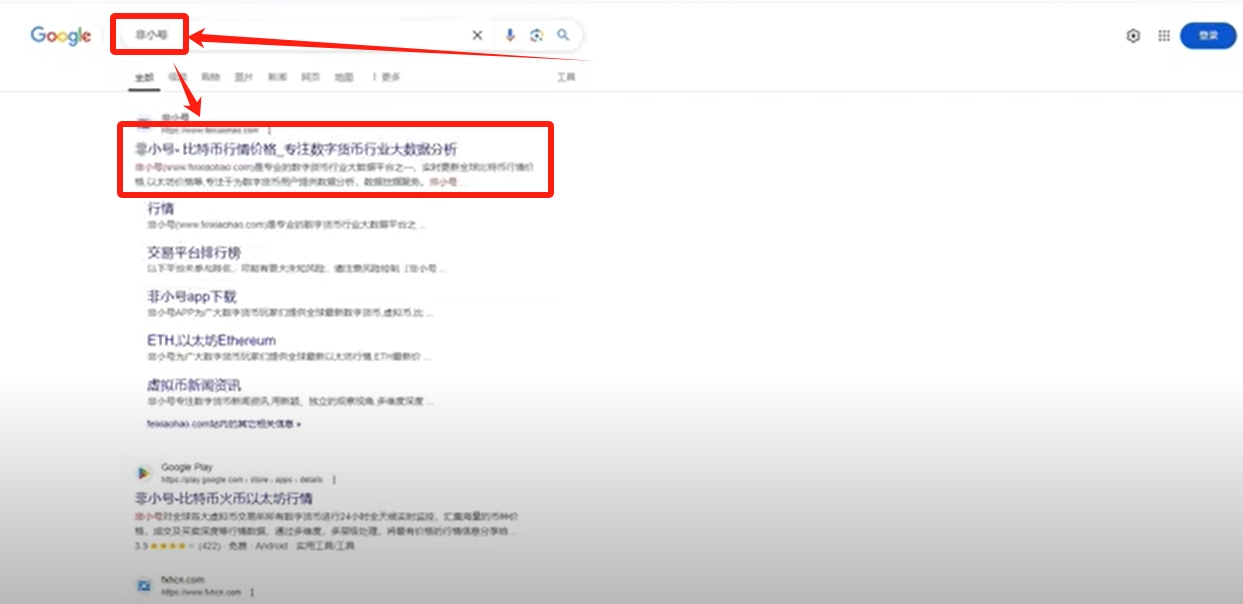Screen dimensions: 1243x604
Task: Open the 虚拟币新闻资讯 sitelink
Action: pos(194,384)
